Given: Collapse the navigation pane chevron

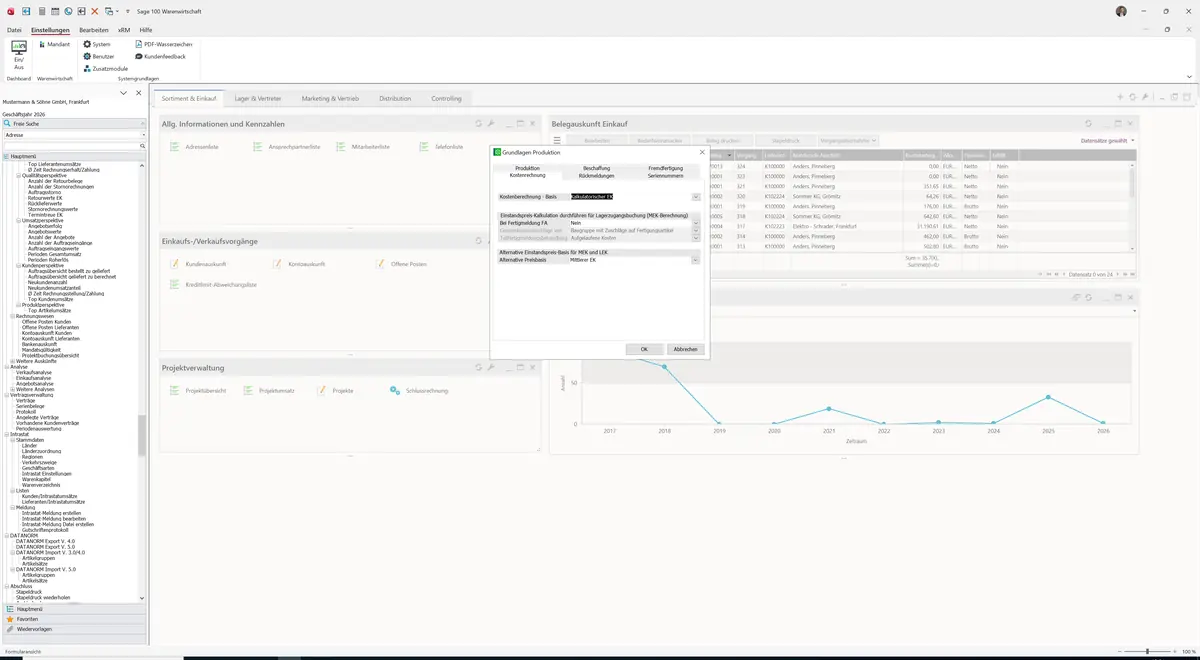Looking at the screenshot, I should tap(123, 93).
